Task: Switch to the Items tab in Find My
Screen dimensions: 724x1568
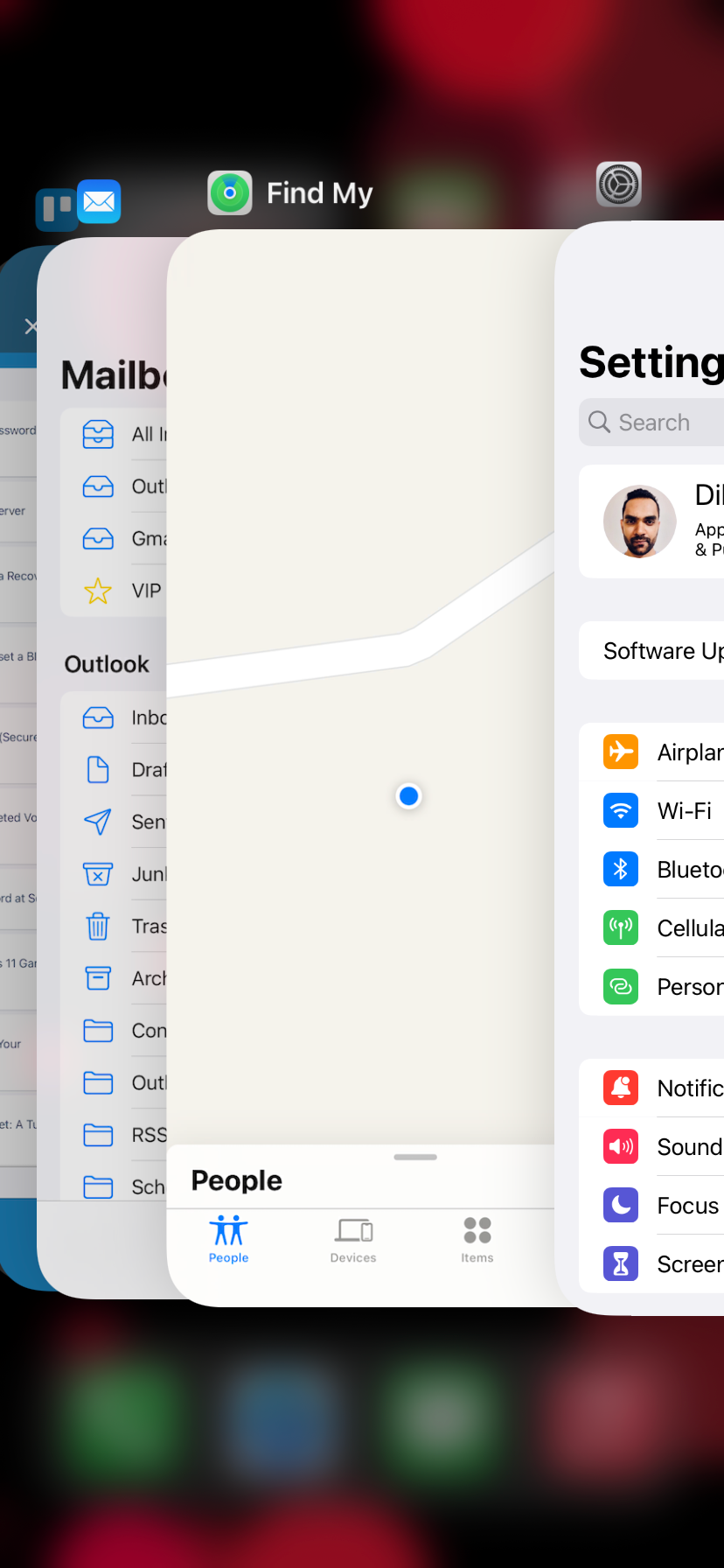Action: click(477, 1239)
